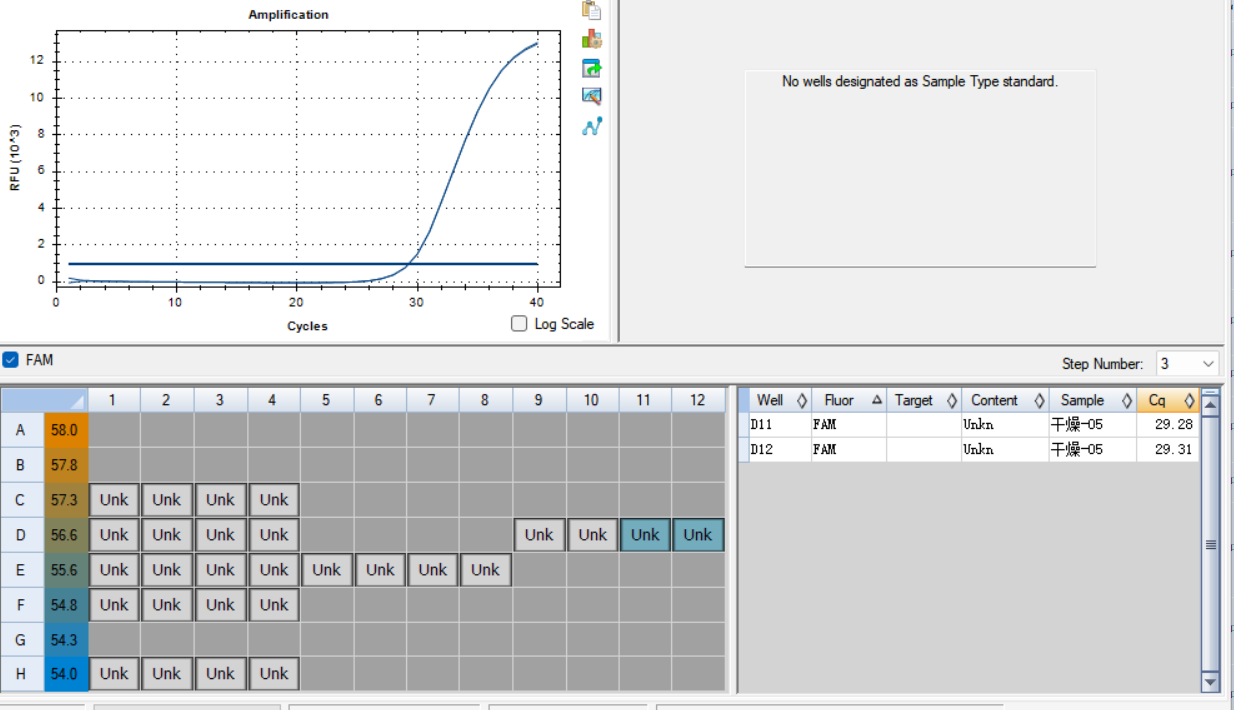
Task: Open the chart settings bar-graph icon
Action: (x=592, y=39)
